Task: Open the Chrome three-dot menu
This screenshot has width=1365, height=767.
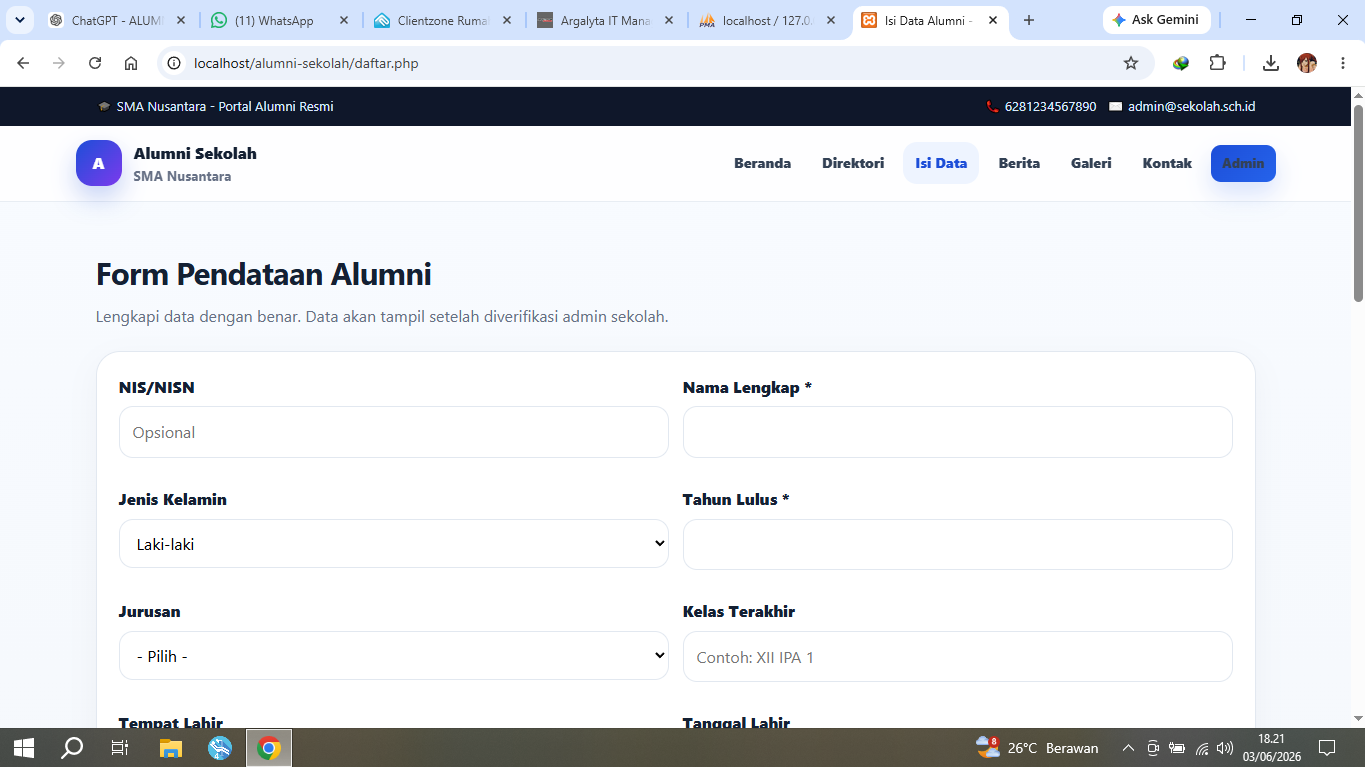Action: 1342,63
